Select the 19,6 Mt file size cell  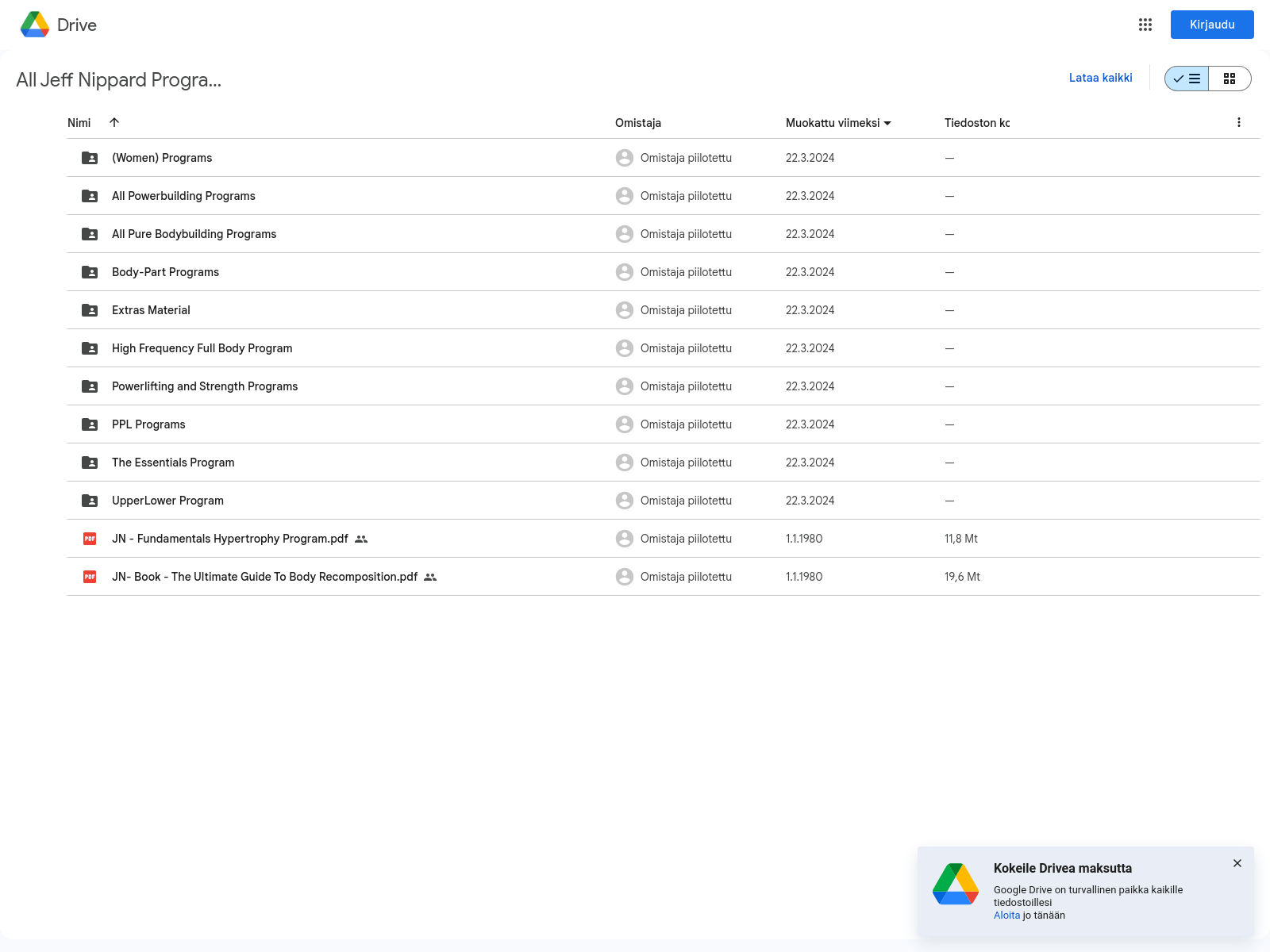[x=962, y=577]
